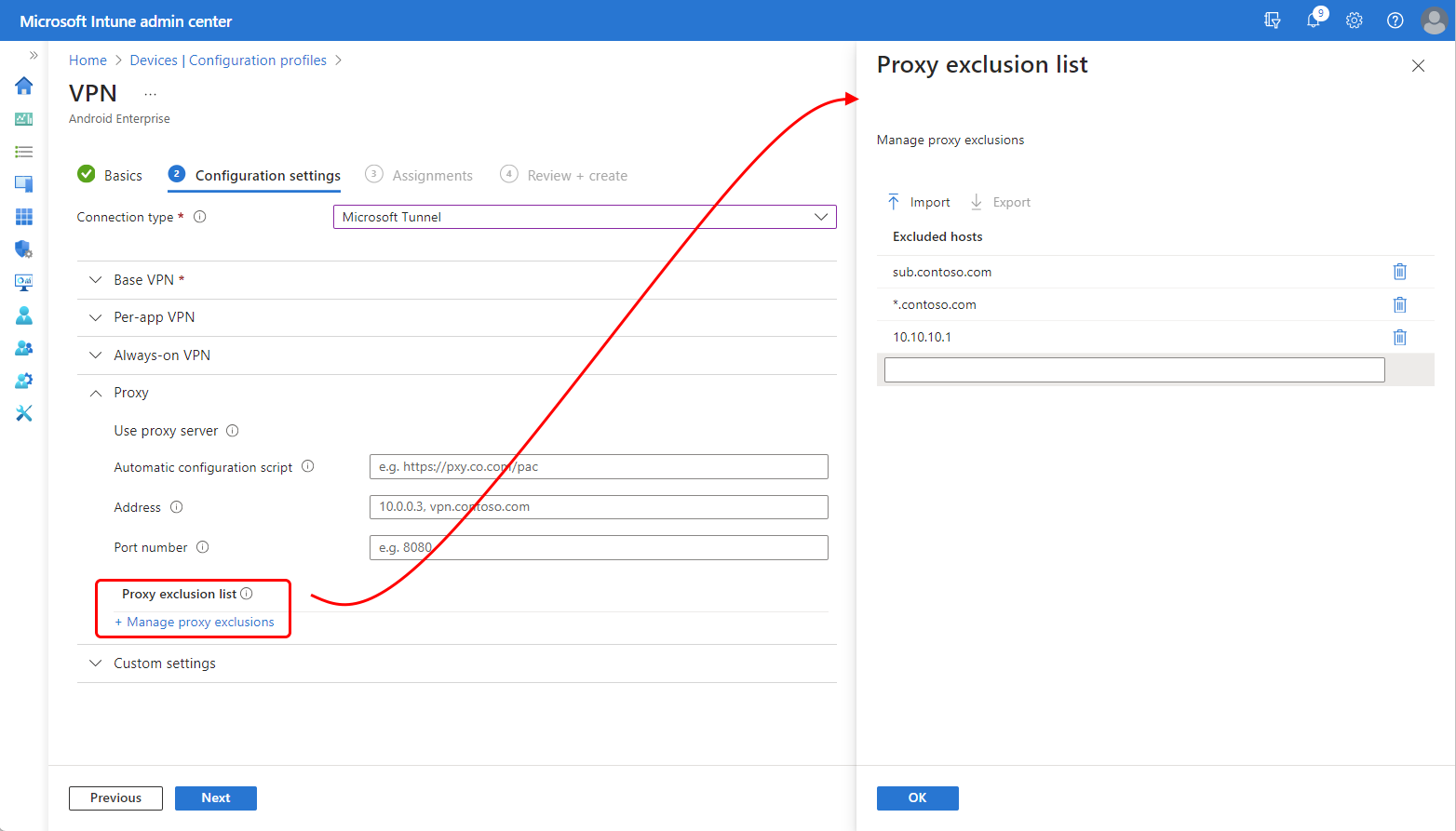Click the Next button
The image size is (1456, 831).
pyautogui.click(x=216, y=798)
